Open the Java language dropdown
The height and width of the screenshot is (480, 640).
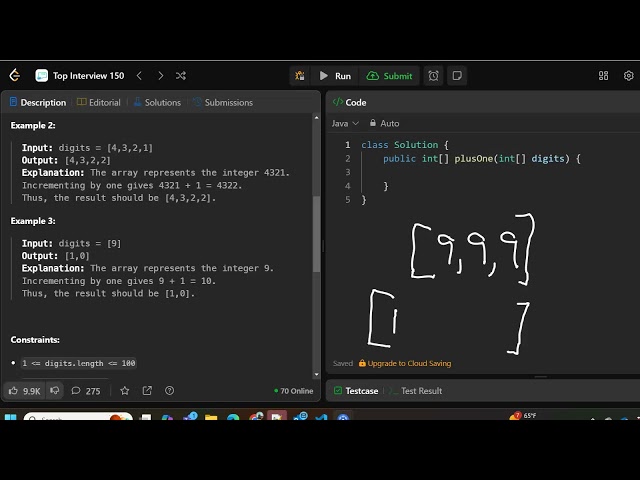point(345,123)
